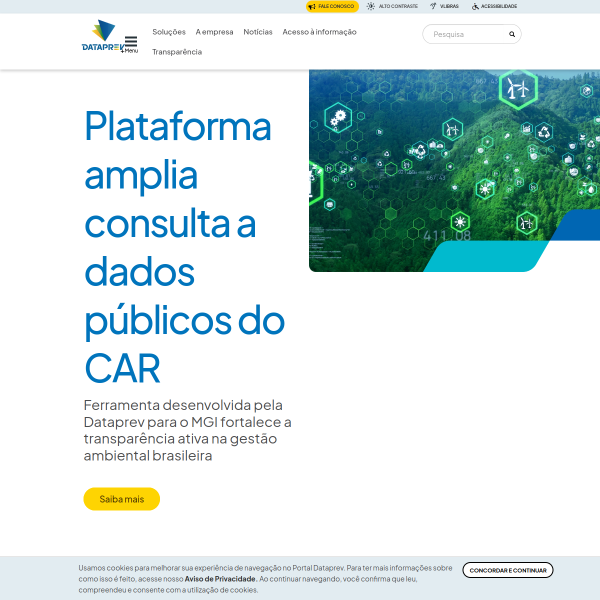
Task: Click Concordar e Continuar button
Action: tap(508, 570)
